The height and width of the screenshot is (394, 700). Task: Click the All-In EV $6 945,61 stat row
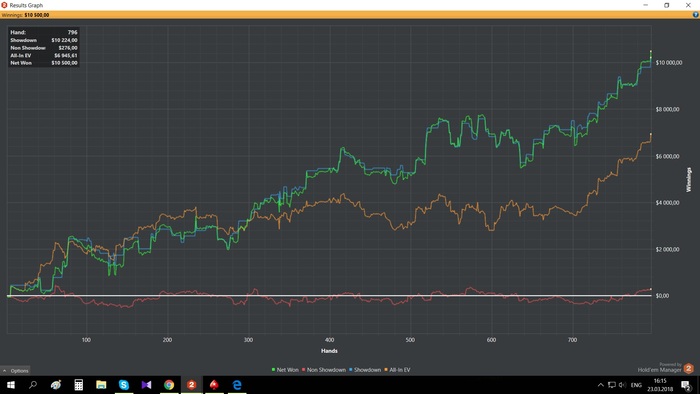(44, 55)
